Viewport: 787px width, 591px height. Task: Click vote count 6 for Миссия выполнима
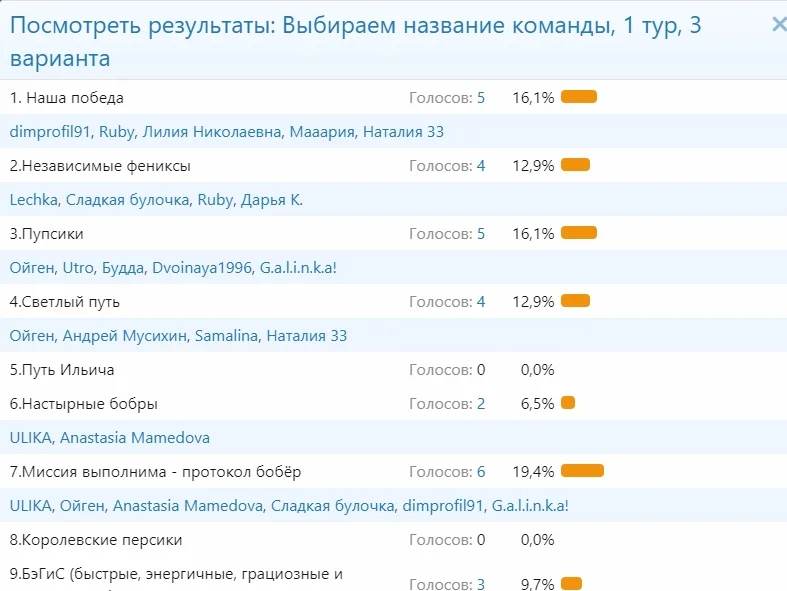[x=481, y=472]
